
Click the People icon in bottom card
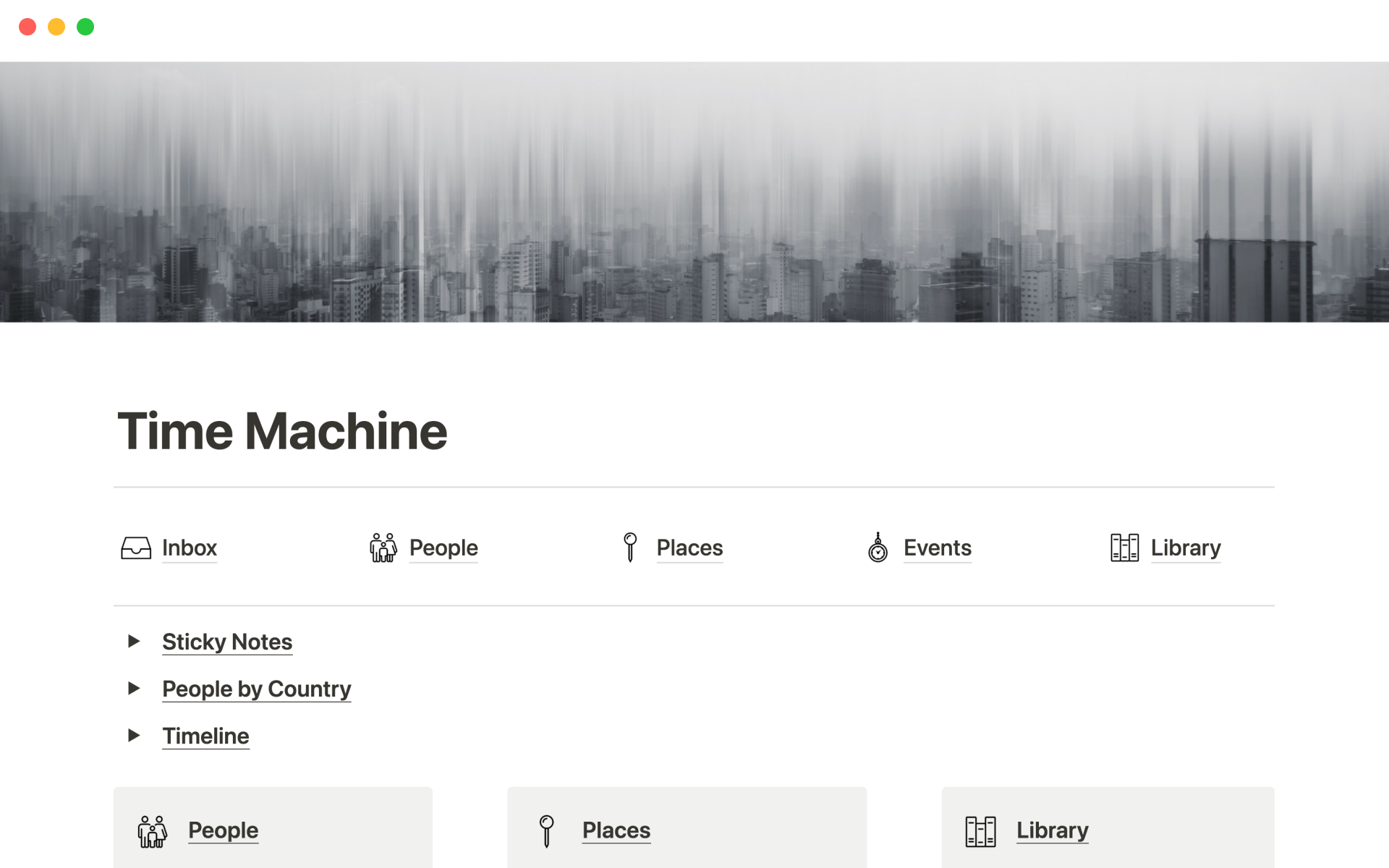153,831
